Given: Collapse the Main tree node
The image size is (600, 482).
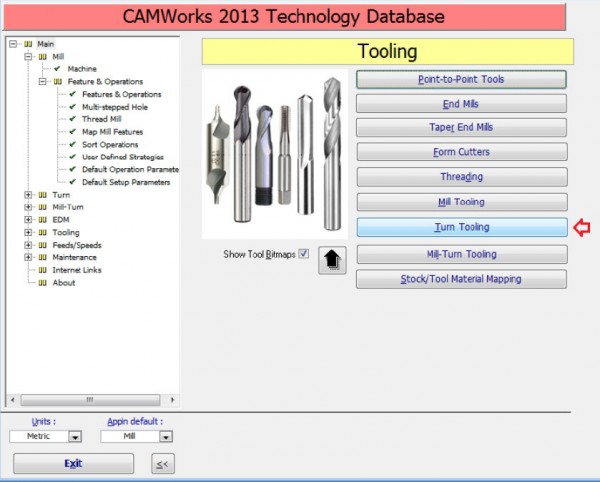Looking at the screenshot, I should tap(13, 44).
